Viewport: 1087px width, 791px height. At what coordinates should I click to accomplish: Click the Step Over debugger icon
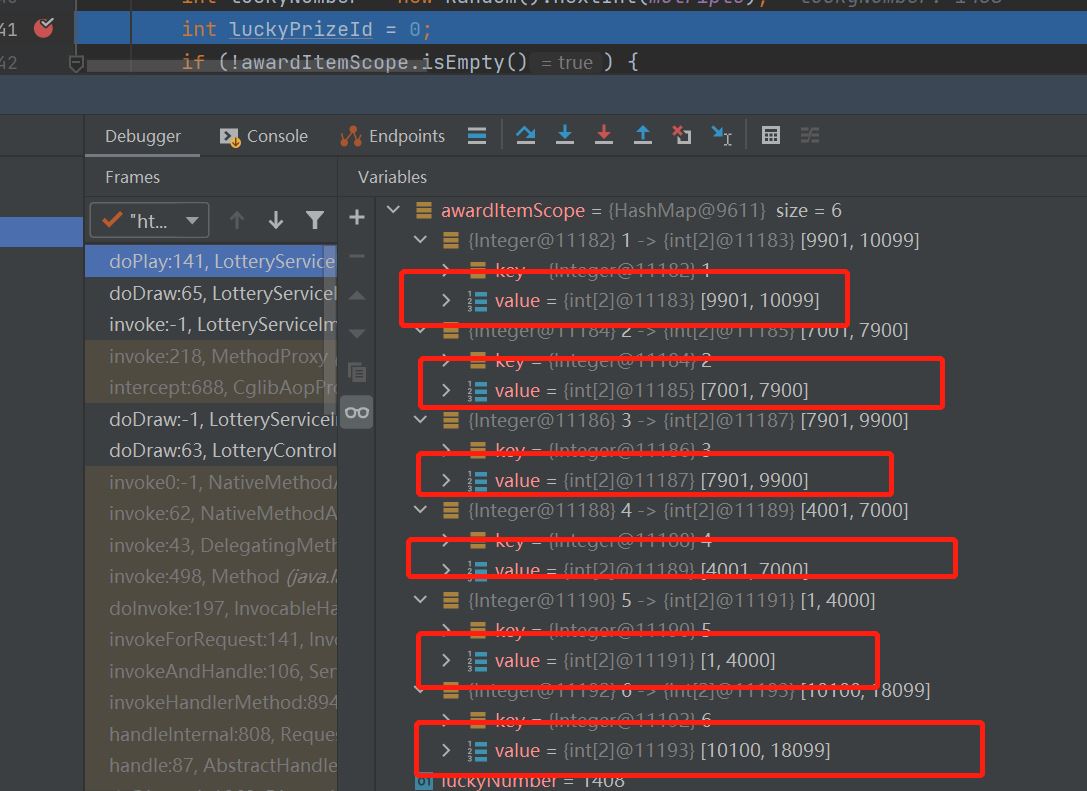[x=526, y=136]
